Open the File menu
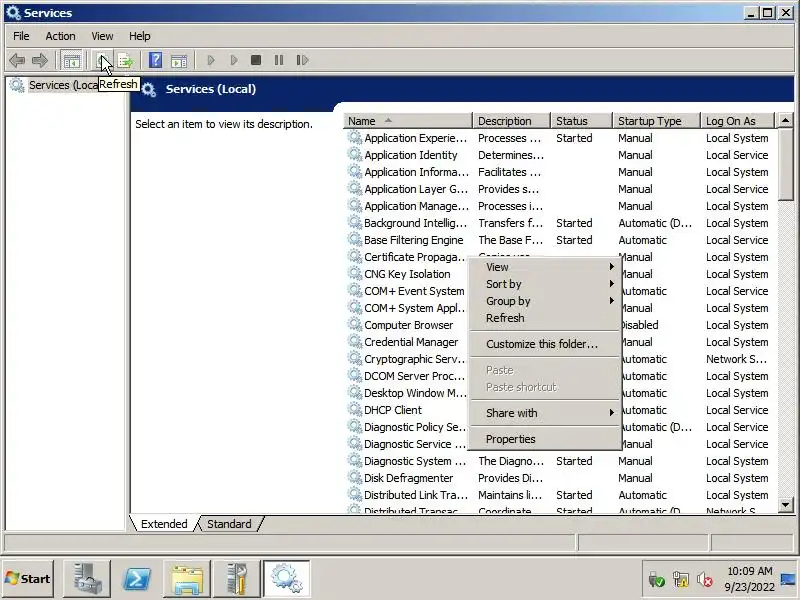The height and width of the screenshot is (600, 800). 21,36
